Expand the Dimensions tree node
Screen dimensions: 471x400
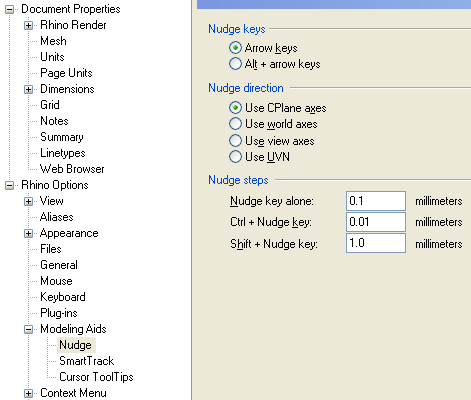[29, 89]
